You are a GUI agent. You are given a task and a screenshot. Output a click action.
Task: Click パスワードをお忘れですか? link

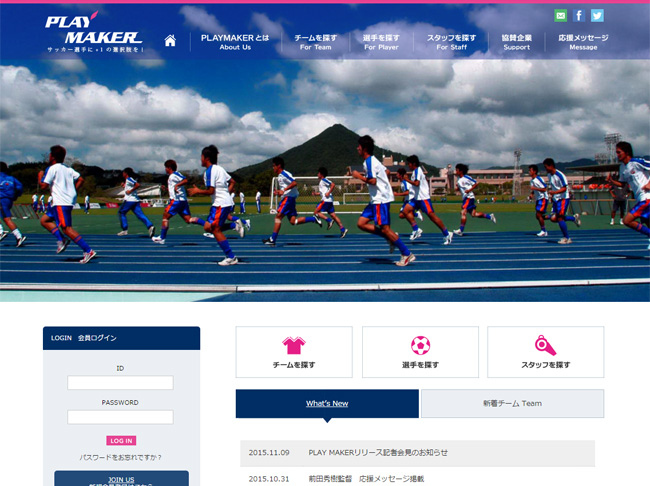point(121,457)
